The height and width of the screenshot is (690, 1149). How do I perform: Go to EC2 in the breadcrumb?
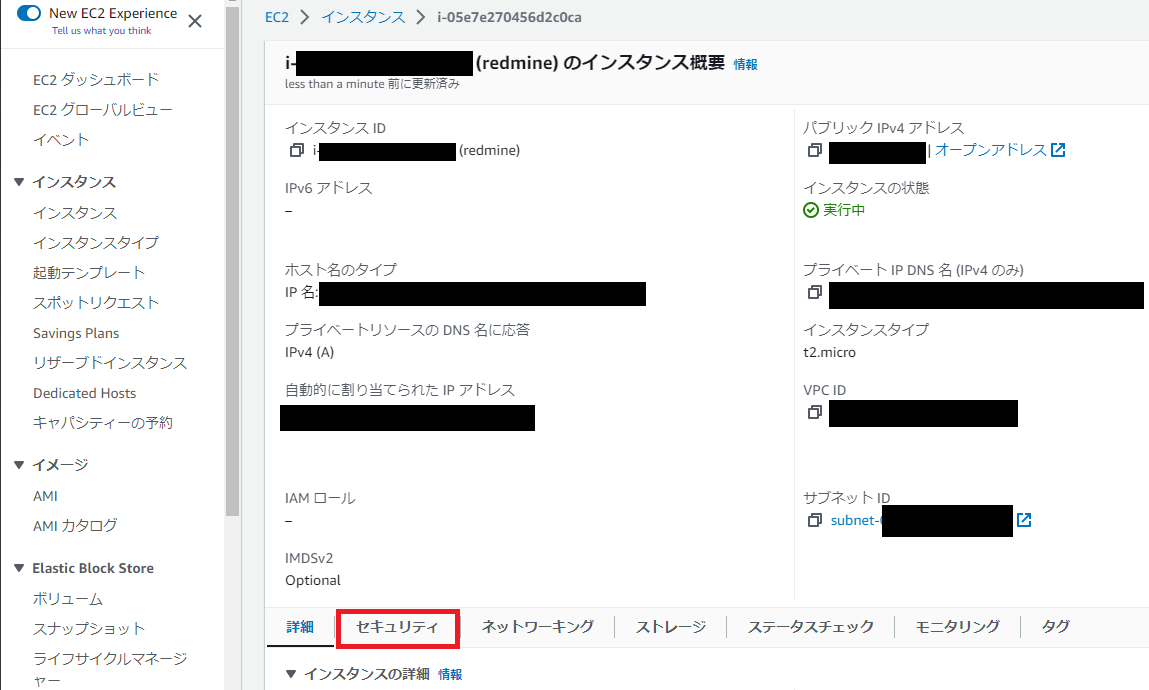(276, 17)
